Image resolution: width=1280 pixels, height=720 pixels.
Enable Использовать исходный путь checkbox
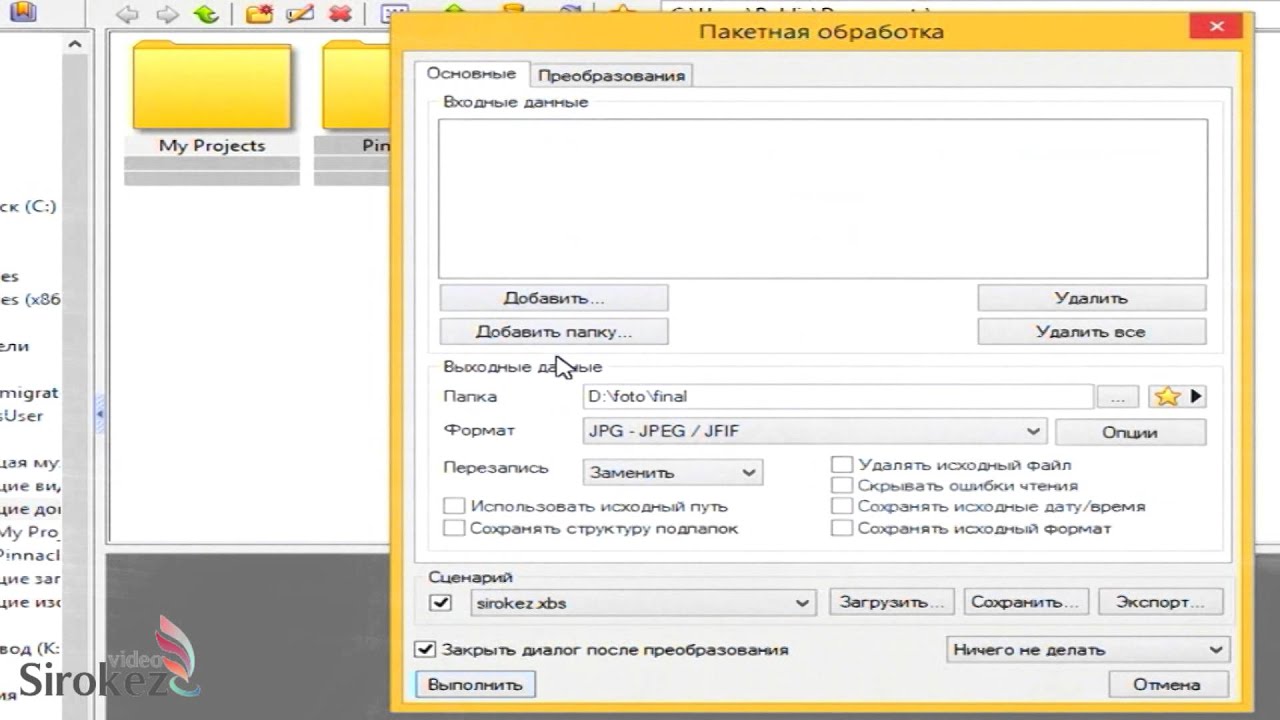pos(454,507)
